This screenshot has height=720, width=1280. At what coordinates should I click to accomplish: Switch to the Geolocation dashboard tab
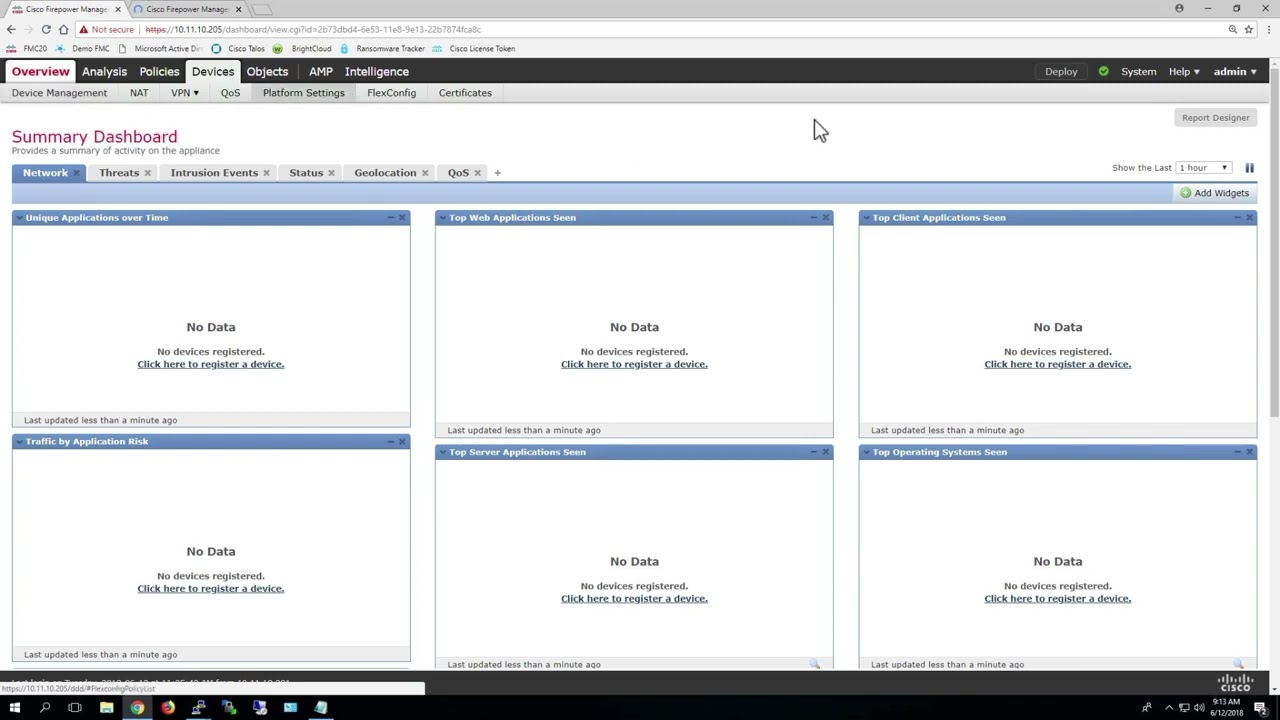tap(385, 173)
